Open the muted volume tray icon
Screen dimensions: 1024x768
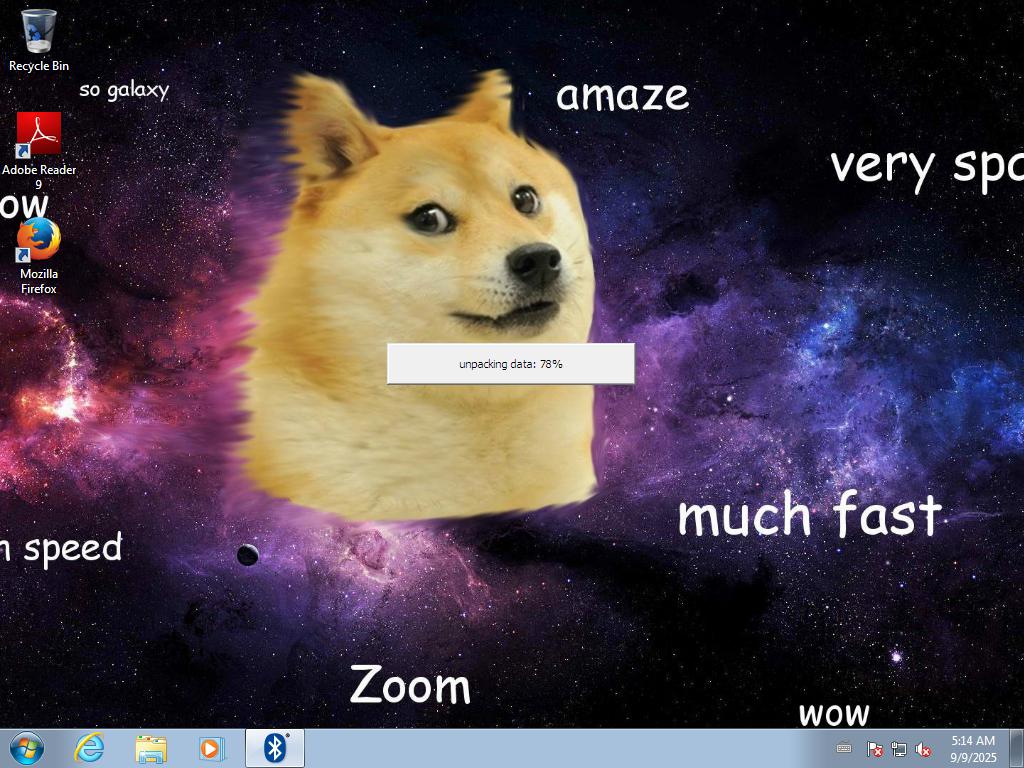tap(923, 748)
